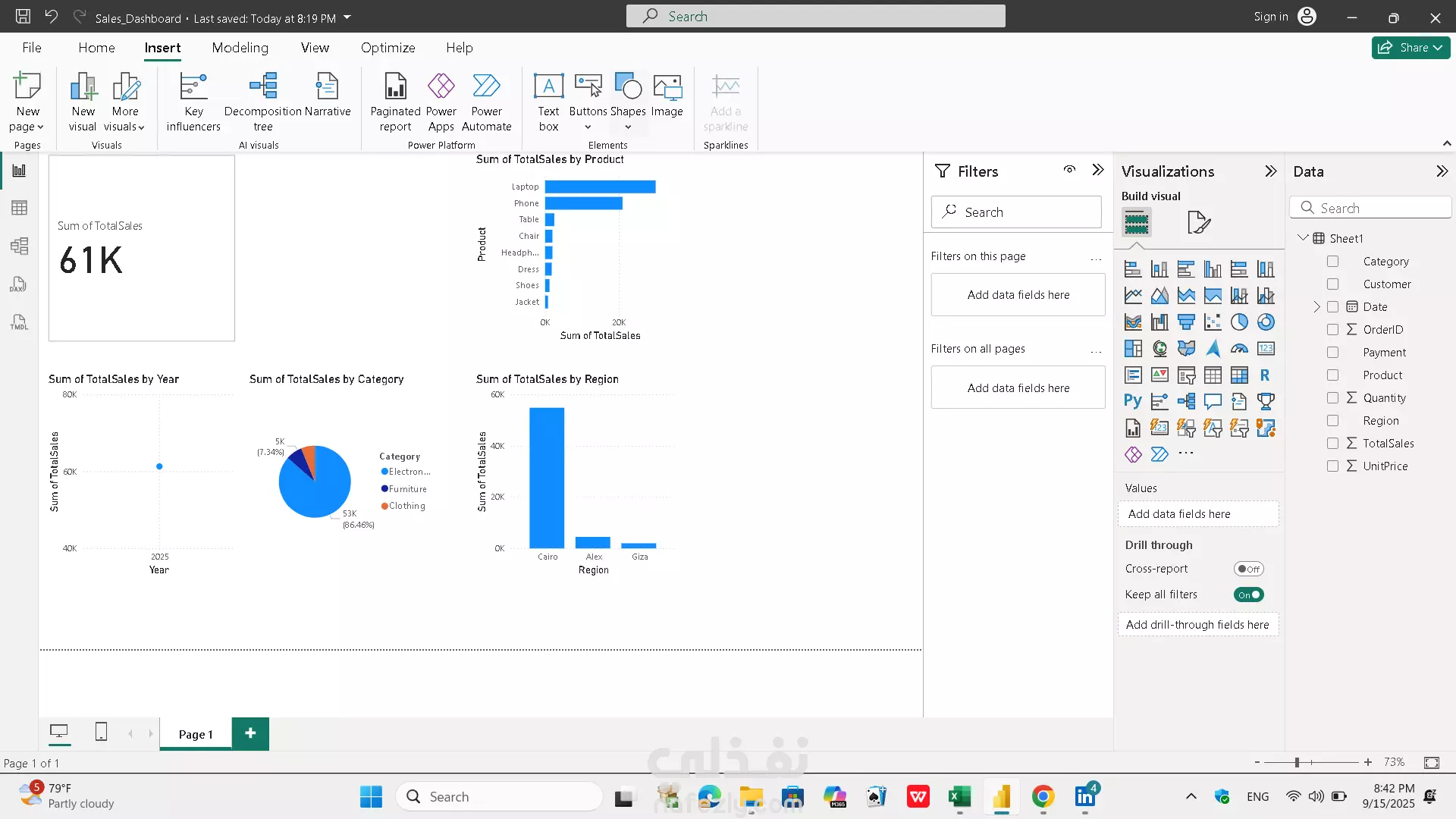Select the R script visual icon

[1265, 375]
